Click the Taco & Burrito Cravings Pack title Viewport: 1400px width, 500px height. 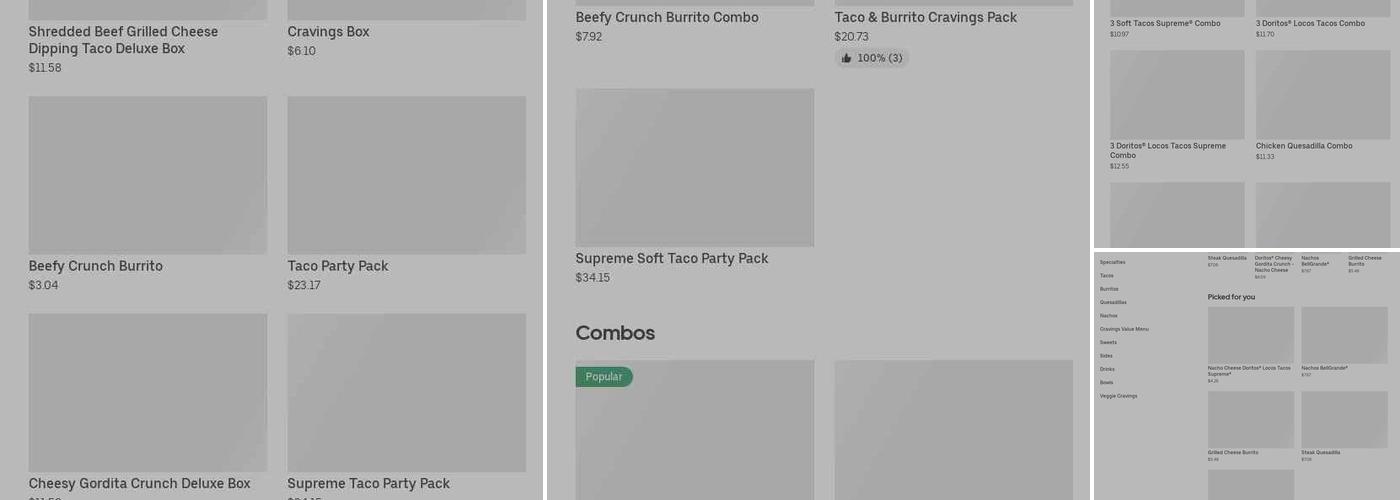click(x=925, y=17)
